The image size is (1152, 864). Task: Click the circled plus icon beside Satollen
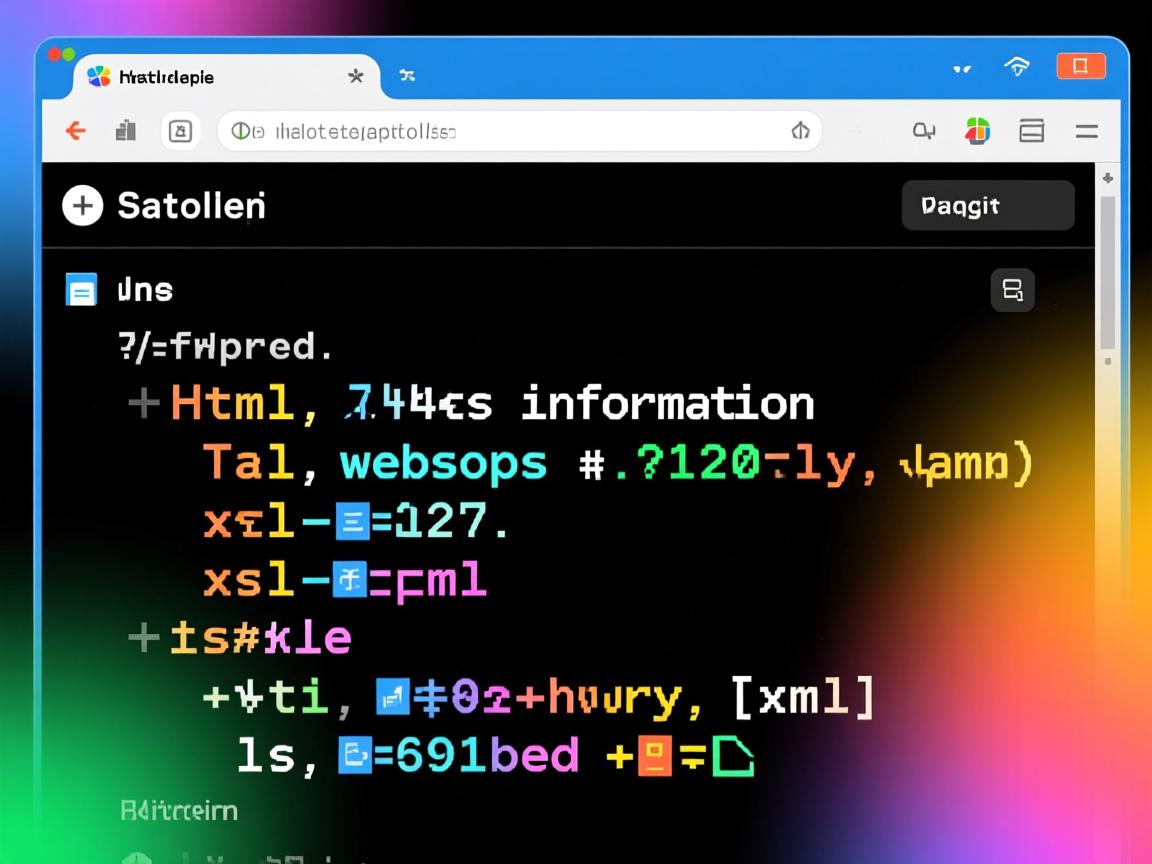point(82,206)
